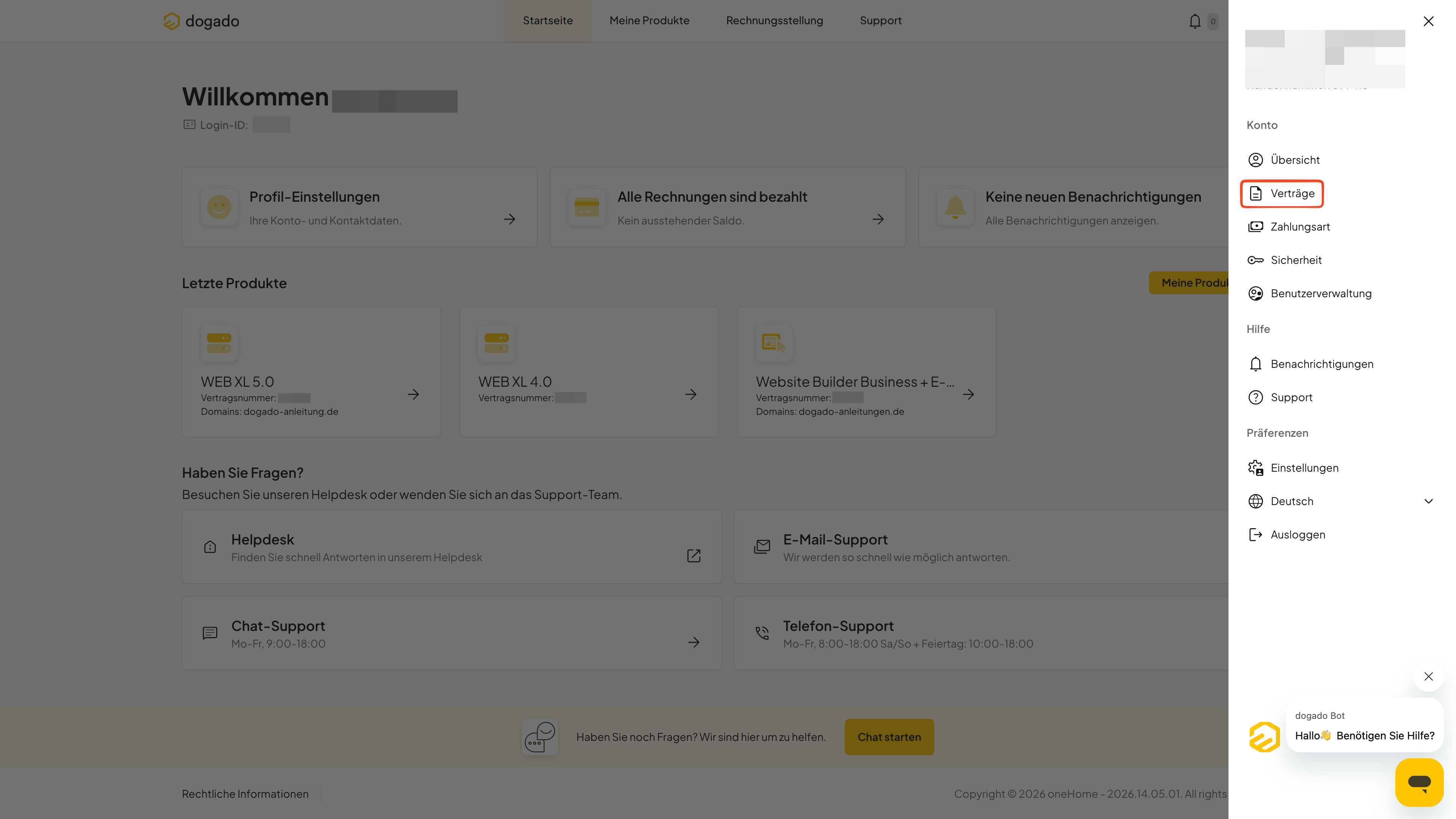Open Support in the Hilfe section
Screen dimensions: 1456x819
1291,397
